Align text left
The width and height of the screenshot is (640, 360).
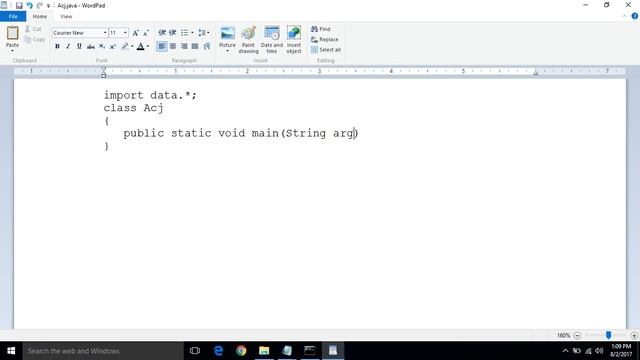(x=162, y=46)
